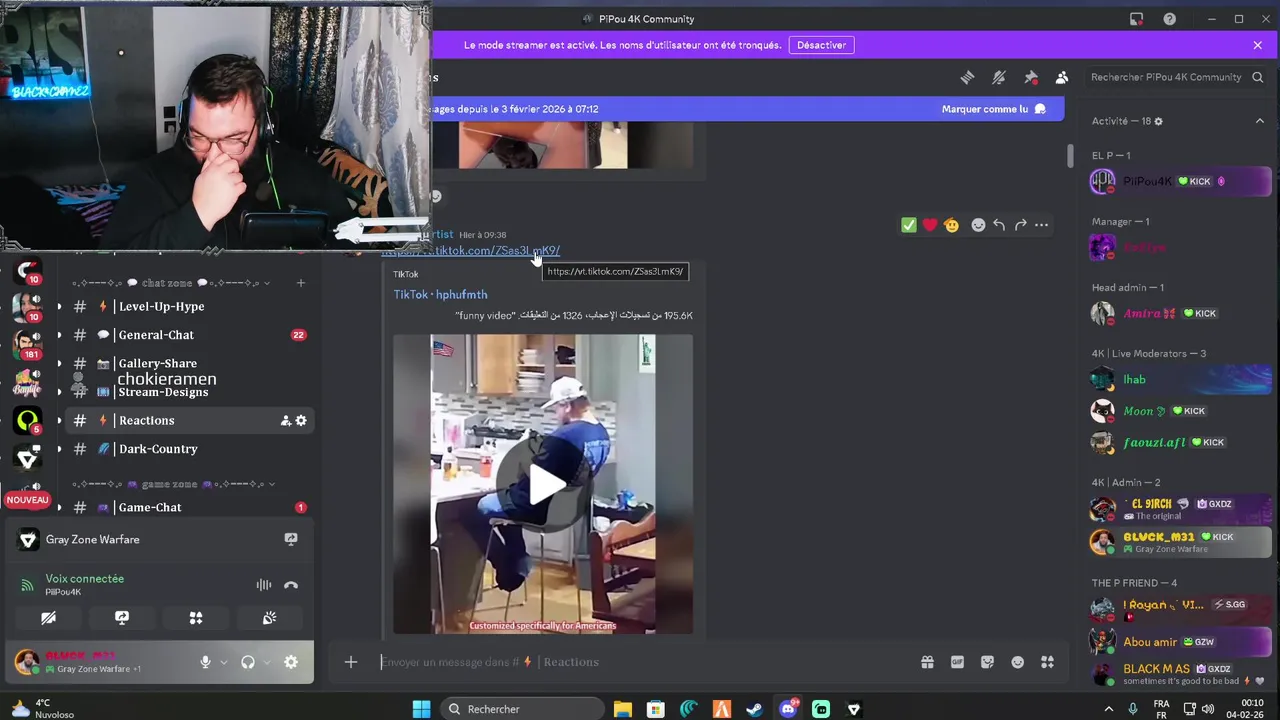Open pinned messages icon
1280x720 pixels.
(1031, 77)
